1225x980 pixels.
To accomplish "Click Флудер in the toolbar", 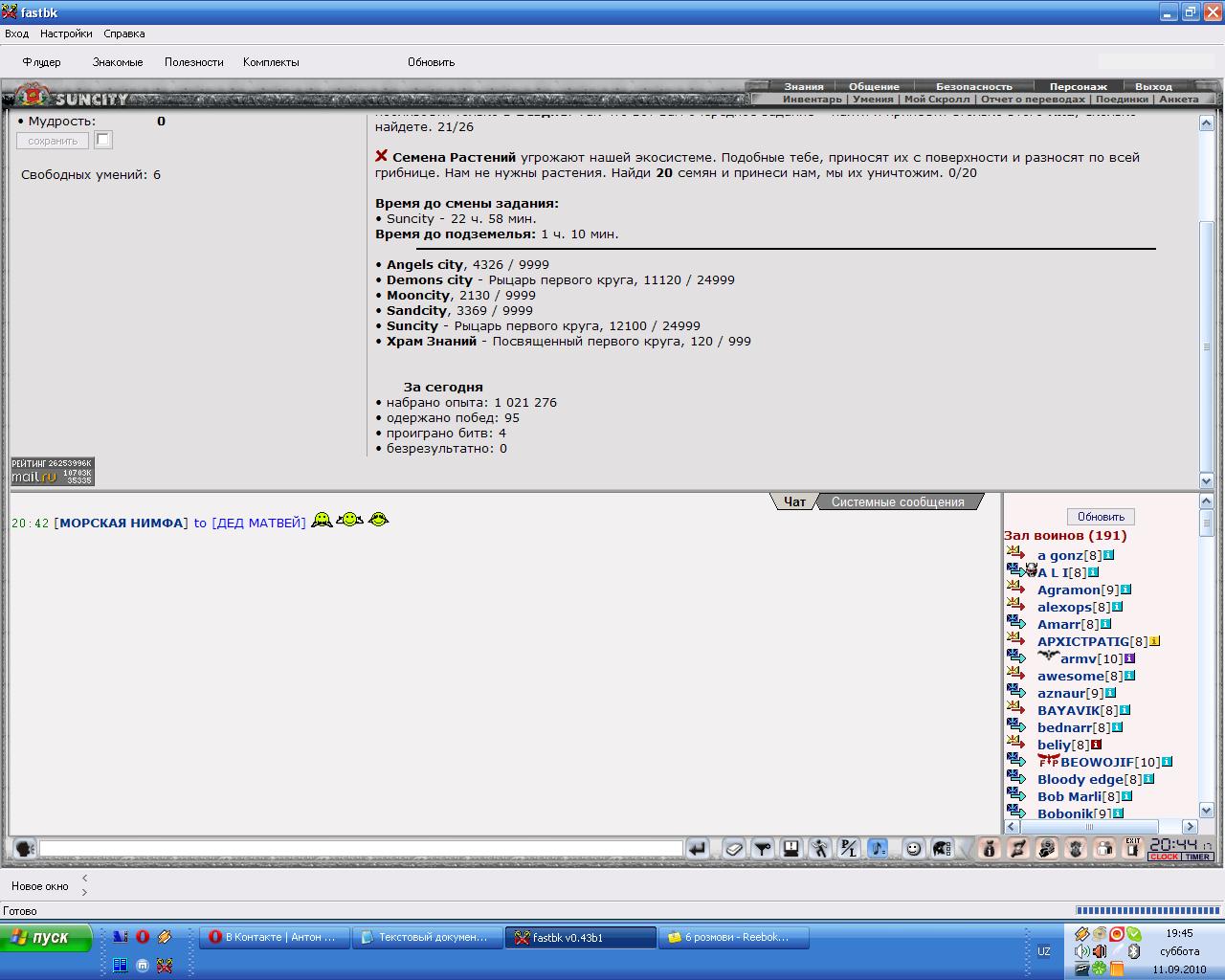I will coord(41,62).
